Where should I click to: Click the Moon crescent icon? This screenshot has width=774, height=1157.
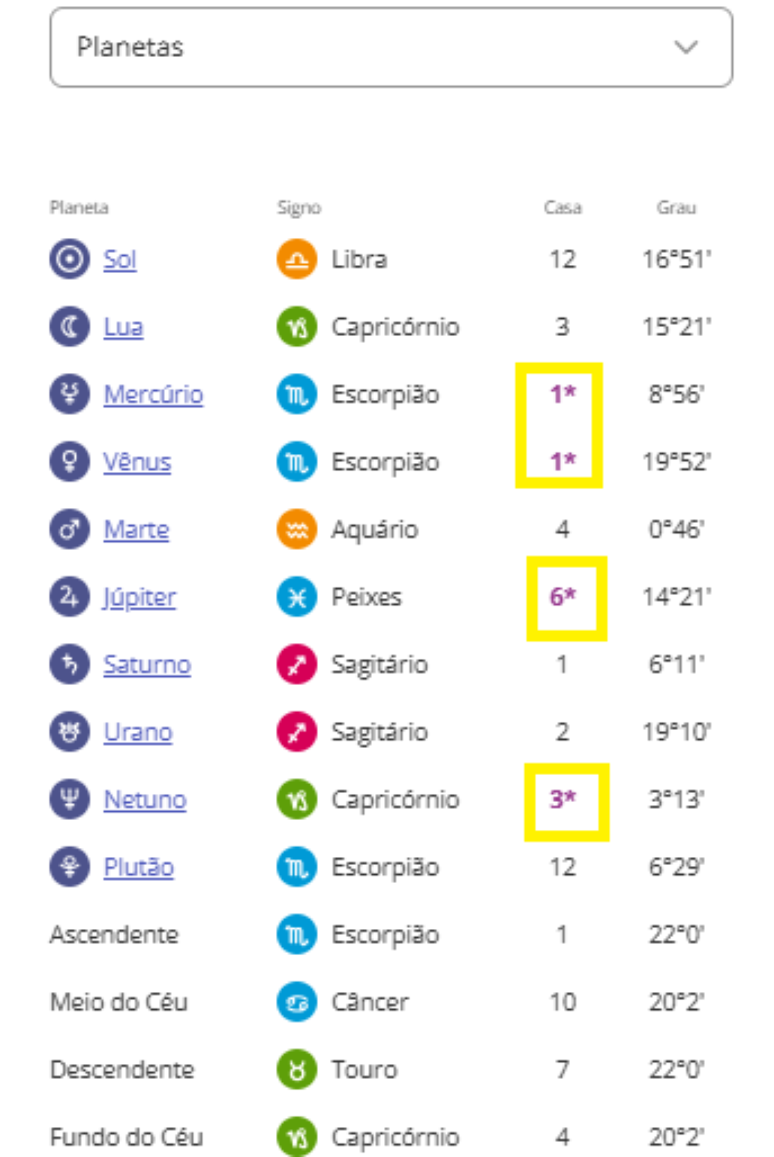(x=69, y=327)
